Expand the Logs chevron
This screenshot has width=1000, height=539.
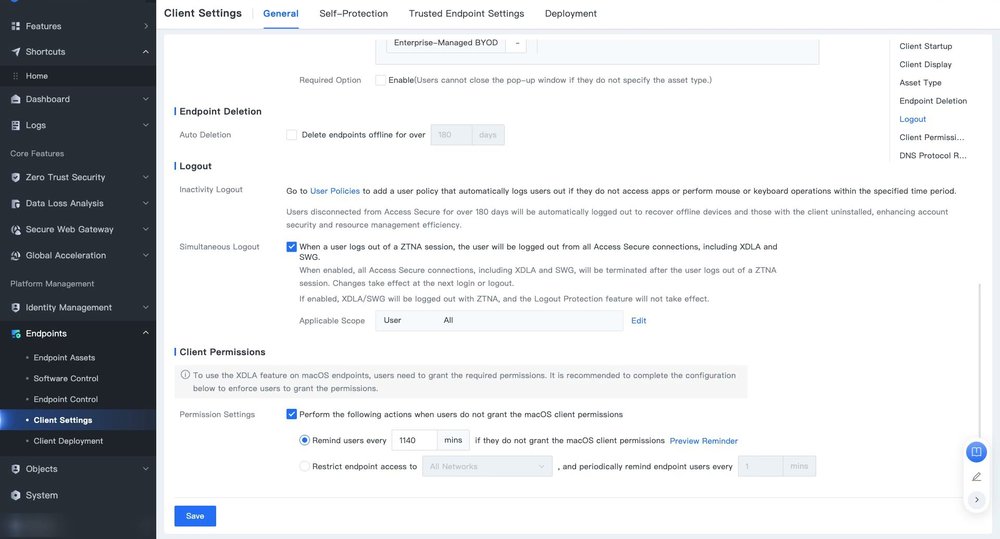145,125
